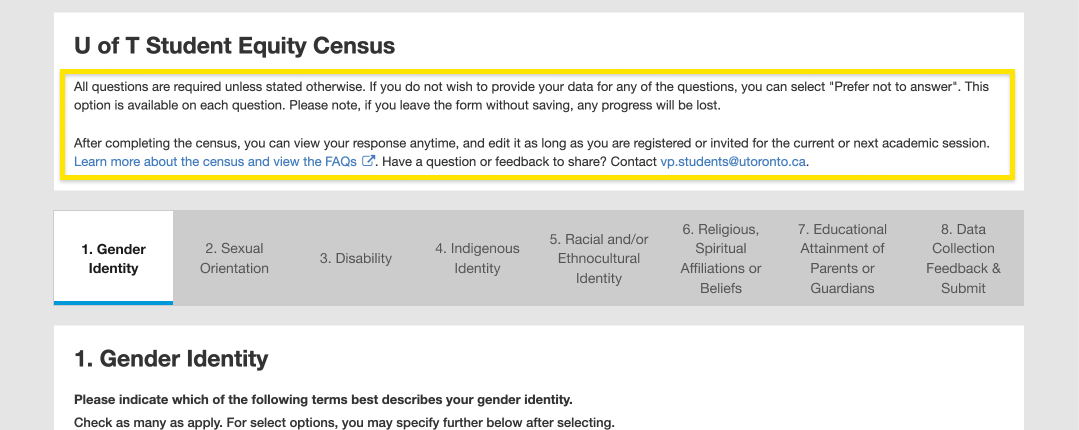The width and height of the screenshot is (1079, 430).
Task: Click the 1. Gender Identity section heading
Action: pos(171,358)
